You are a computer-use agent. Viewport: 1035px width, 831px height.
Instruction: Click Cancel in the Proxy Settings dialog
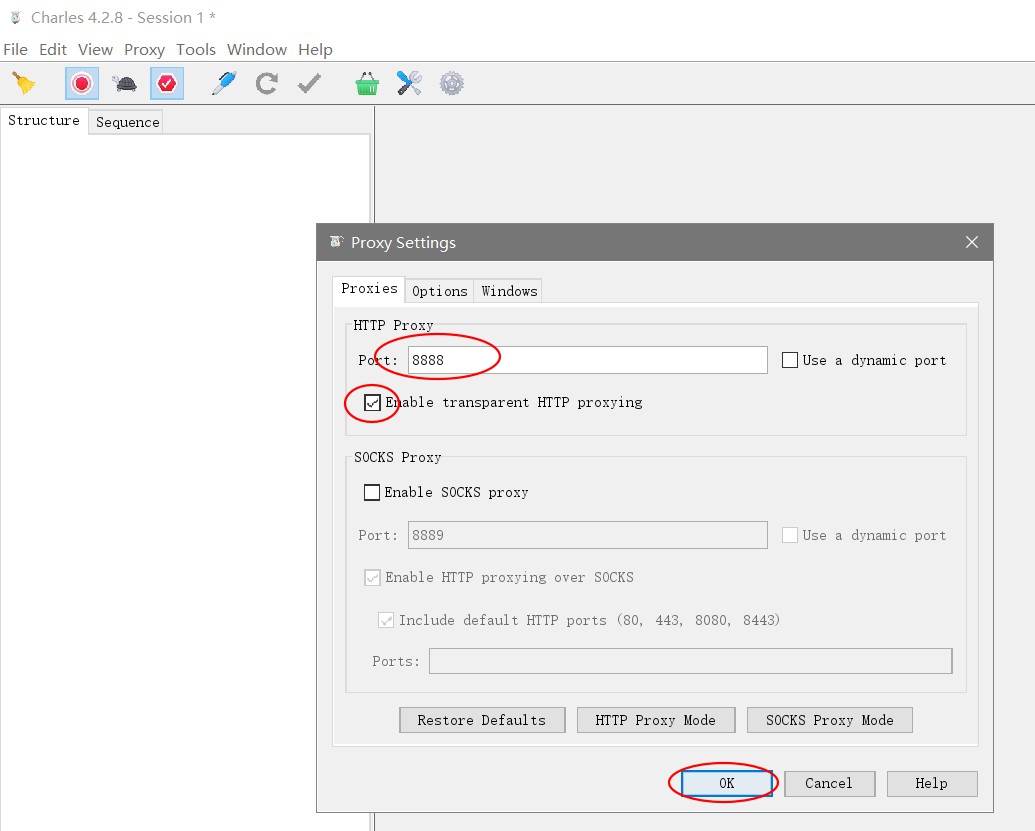(x=829, y=783)
